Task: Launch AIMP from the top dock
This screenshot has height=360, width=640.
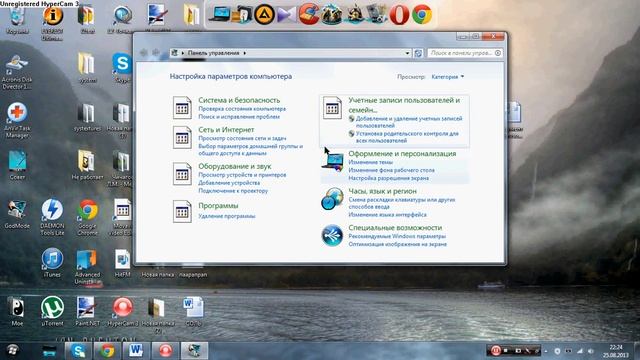Action: click(x=264, y=15)
